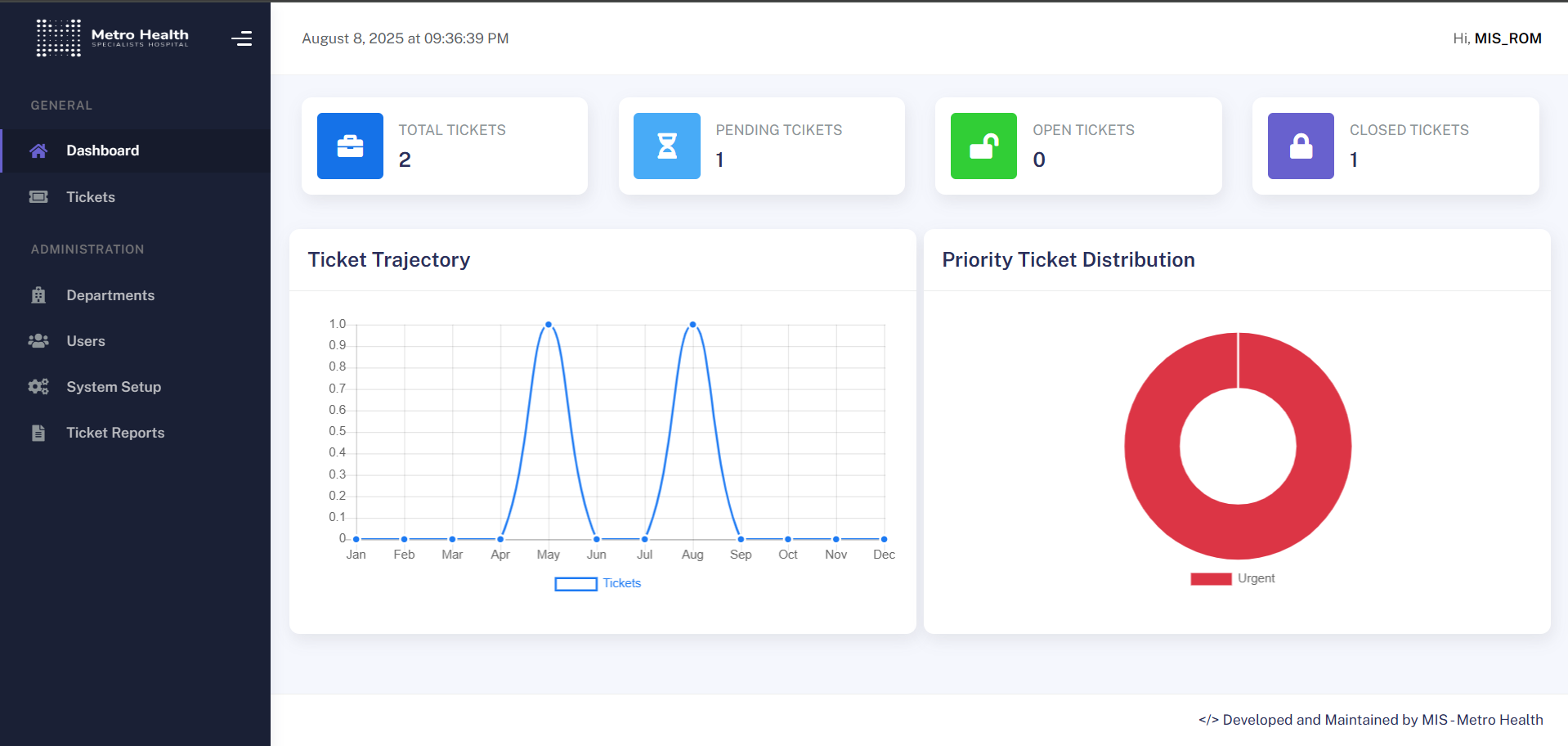The width and height of the screenshot is (1568, 746).
Task: Collapse the sidebar with the hamburger icon
Action: [x=241, y=38]
